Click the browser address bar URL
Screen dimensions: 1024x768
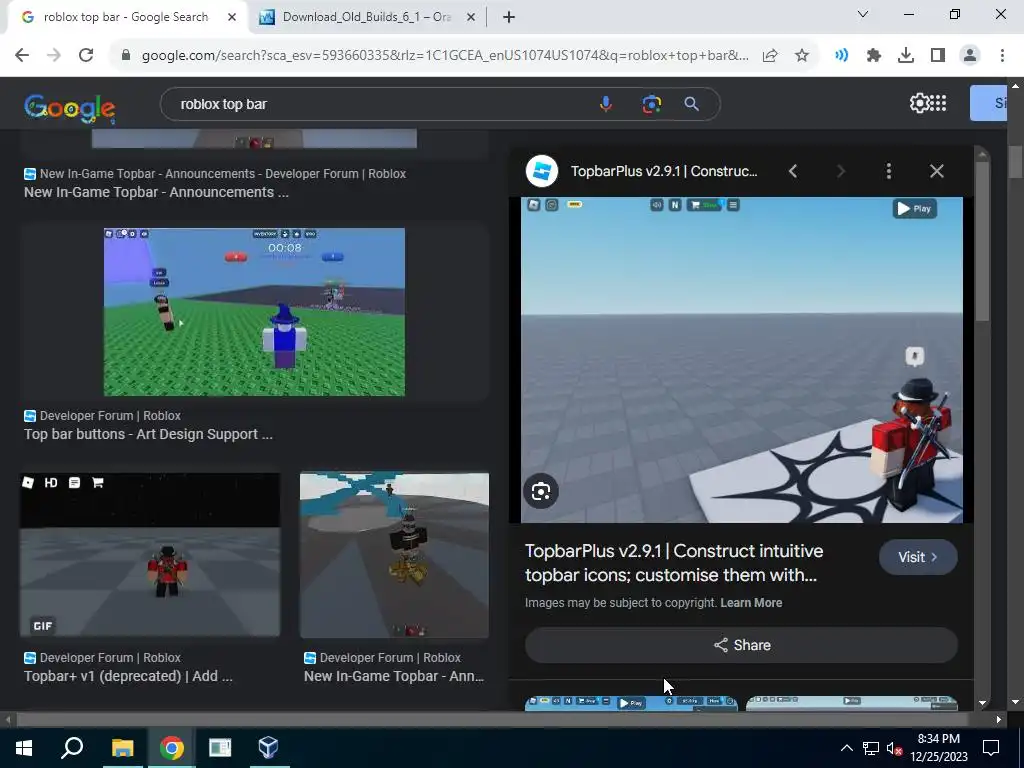coord(445,56)
